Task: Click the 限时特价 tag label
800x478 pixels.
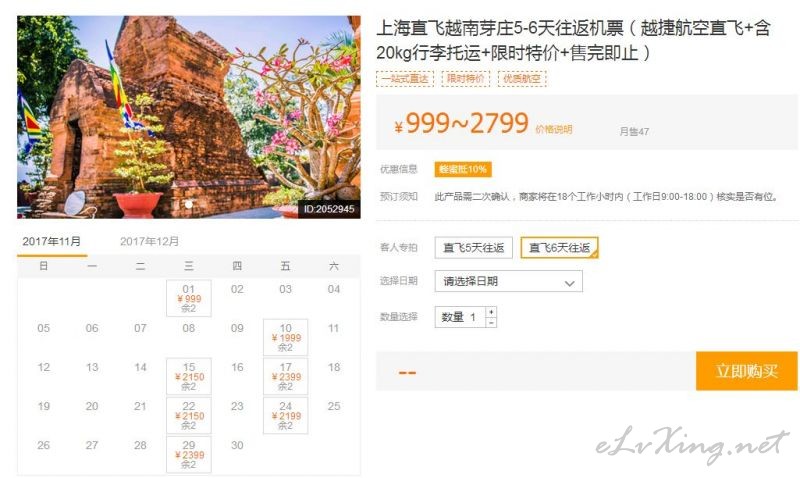Action: click(x=465, y=79)
